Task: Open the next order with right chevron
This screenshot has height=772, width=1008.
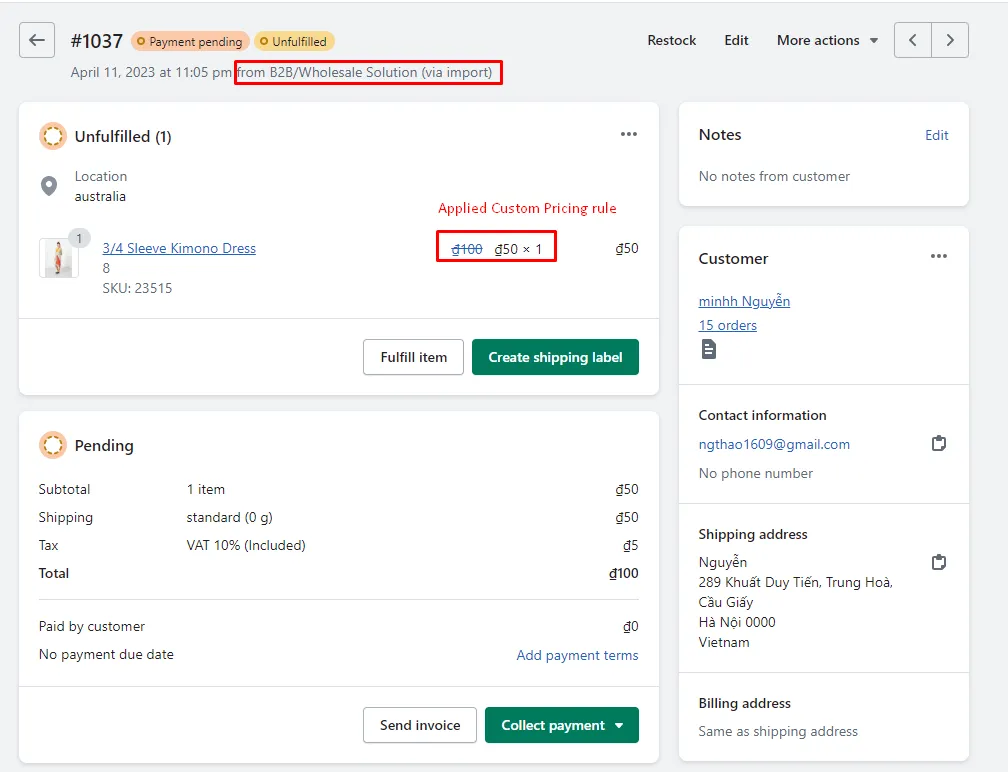Action: pos(950,40)
